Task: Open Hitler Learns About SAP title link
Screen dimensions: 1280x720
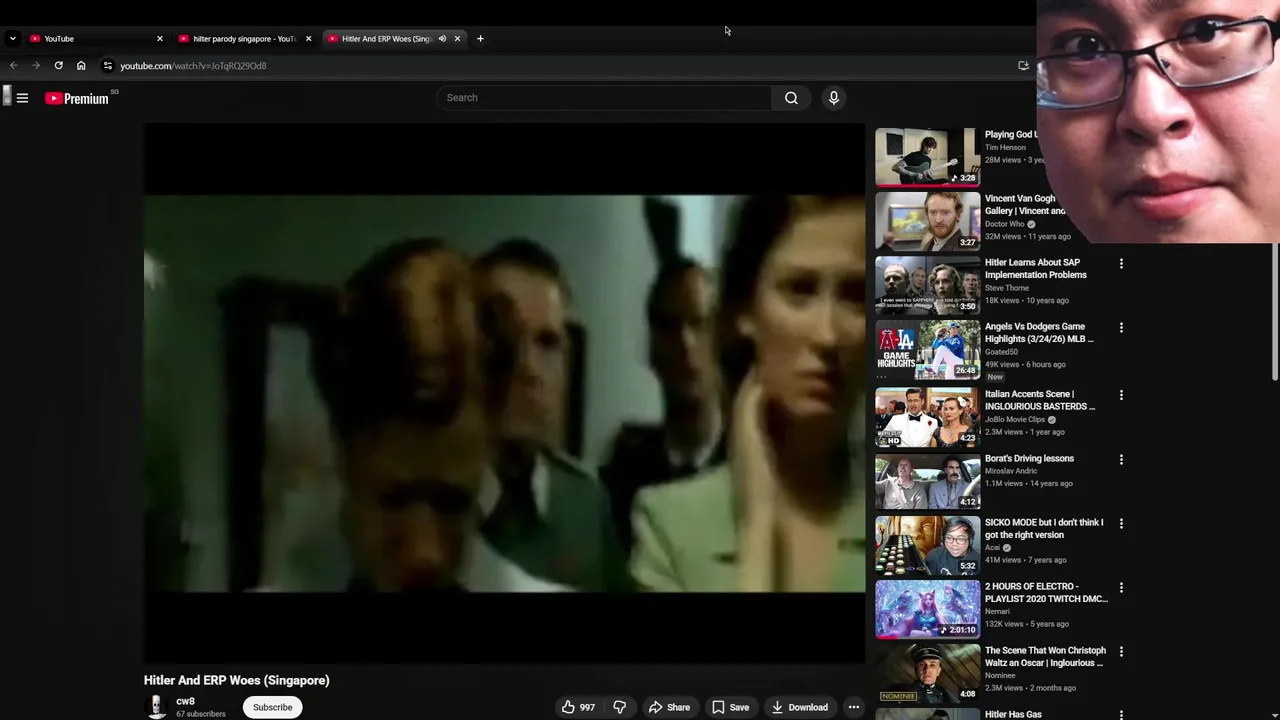Action: click(1035, 269)
